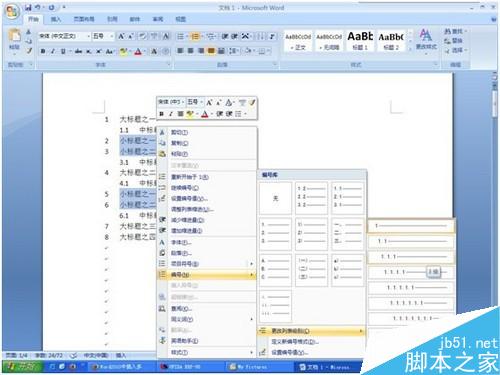Toggle Bold on floating mini toolbar

(x=161, y=114)
